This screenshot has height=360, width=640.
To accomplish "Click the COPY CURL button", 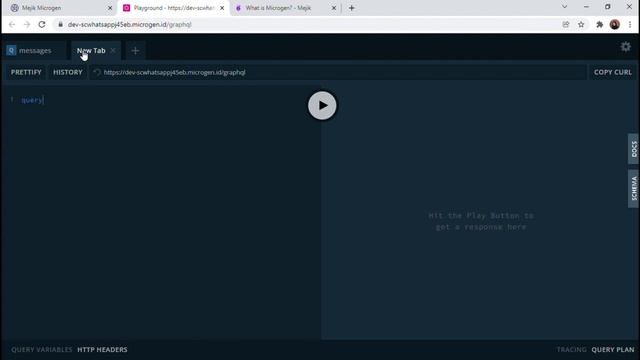I will [613, 72].
